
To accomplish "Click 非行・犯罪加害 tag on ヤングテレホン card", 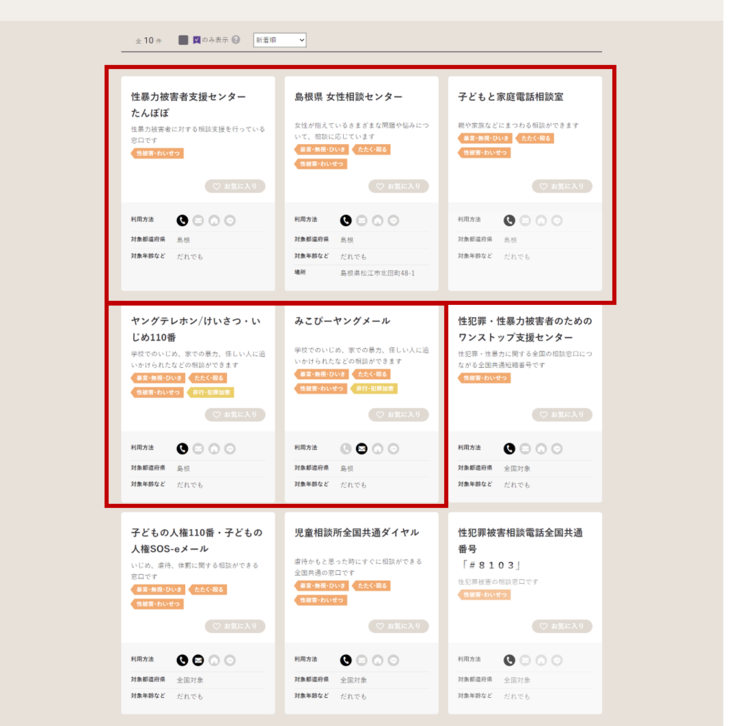I will coord(210,392).
